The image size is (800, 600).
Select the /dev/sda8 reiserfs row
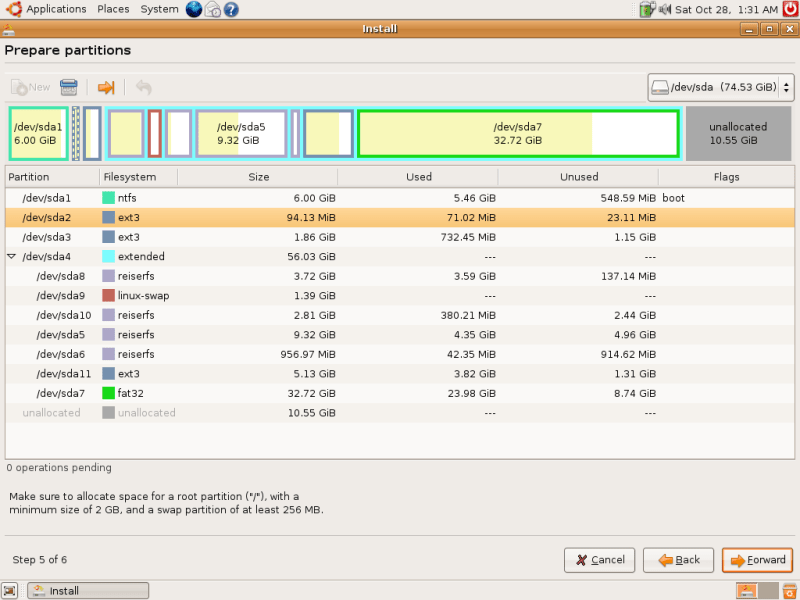pyautogui.click(x=400, y=276)
